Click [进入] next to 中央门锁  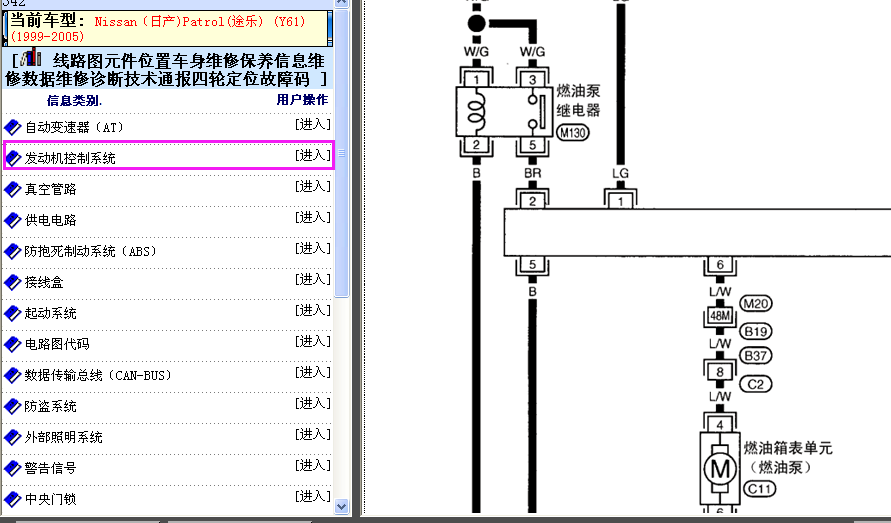[x=313, y=496]
